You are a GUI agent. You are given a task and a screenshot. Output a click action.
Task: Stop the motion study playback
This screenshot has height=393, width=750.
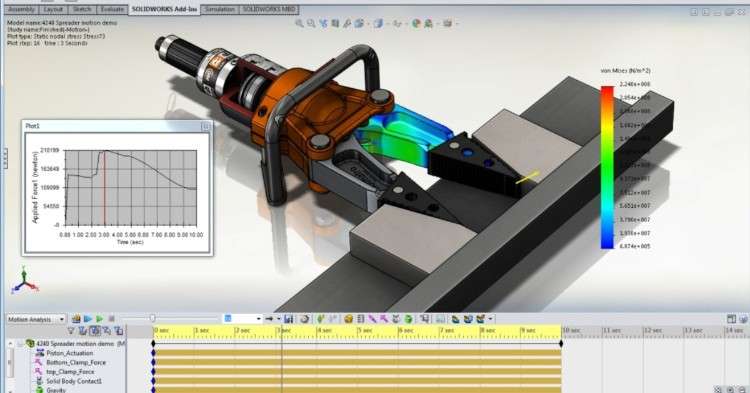pos(111,319)
